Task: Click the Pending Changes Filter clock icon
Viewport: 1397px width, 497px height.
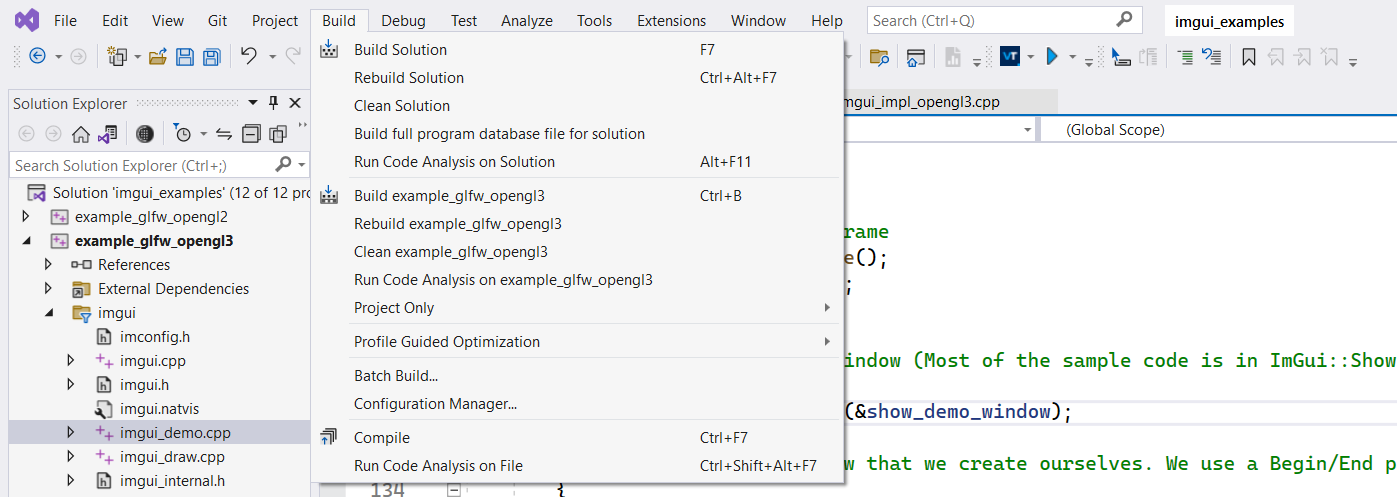Action: pos(182,133)
